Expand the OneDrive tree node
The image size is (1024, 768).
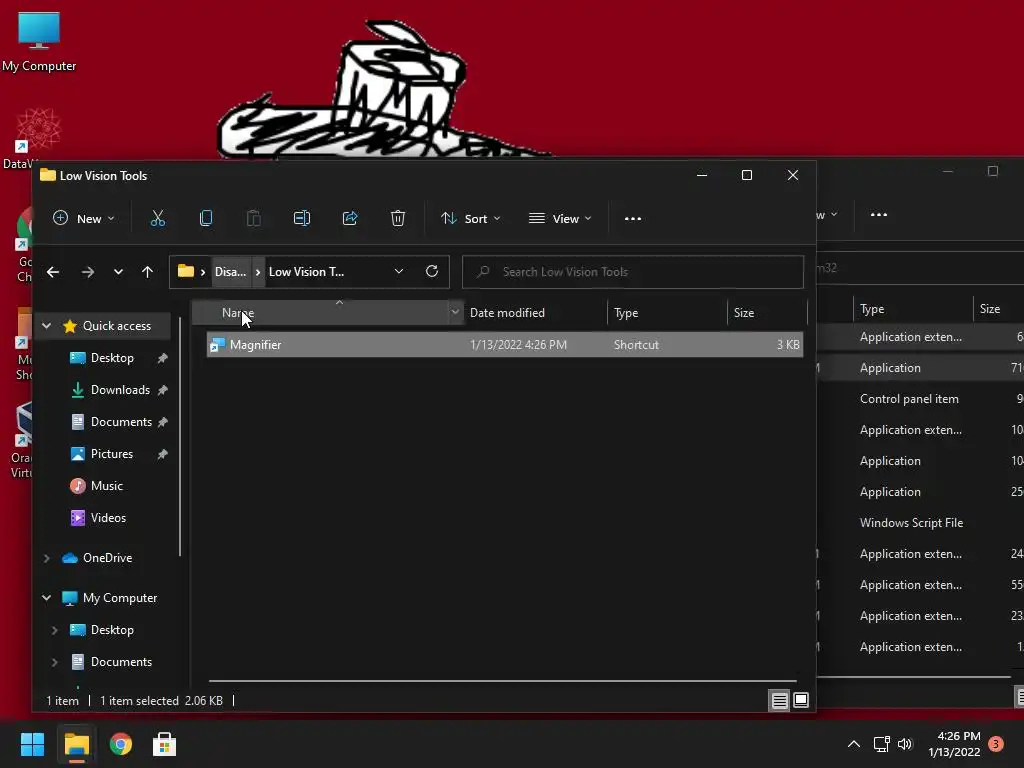pyautogui.click(x=46, y=558)
